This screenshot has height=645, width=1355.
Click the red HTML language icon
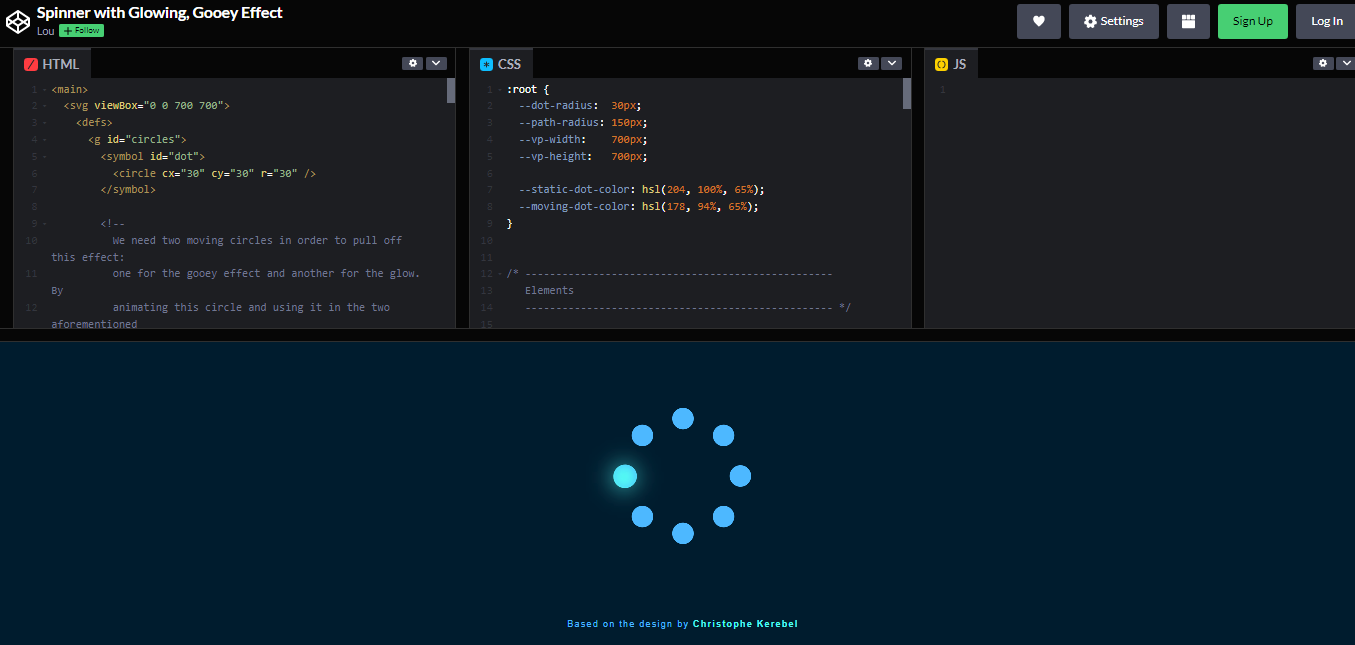[30, 63]
